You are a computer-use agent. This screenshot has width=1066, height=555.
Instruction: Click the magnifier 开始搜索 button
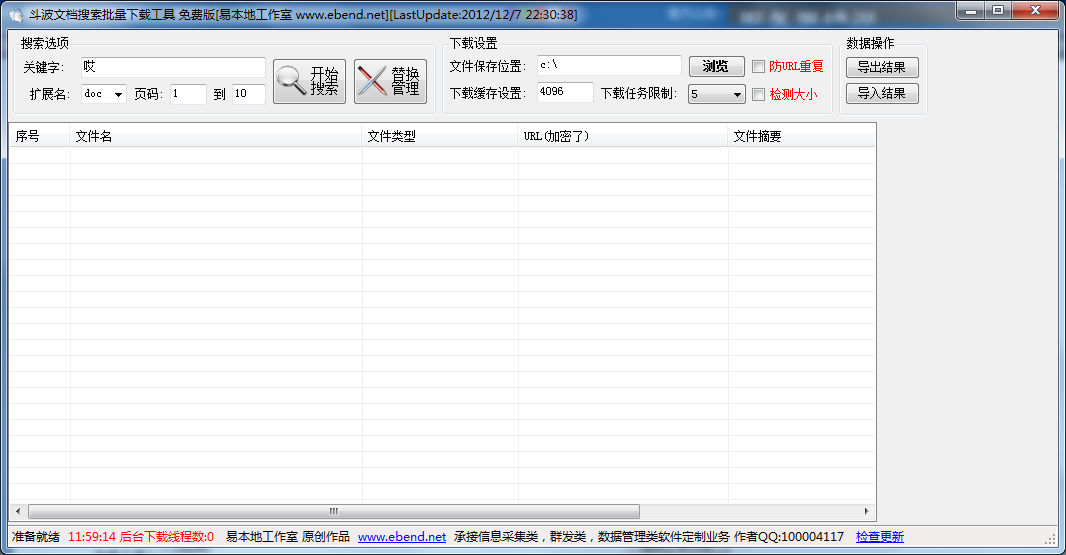click(309, 81)
